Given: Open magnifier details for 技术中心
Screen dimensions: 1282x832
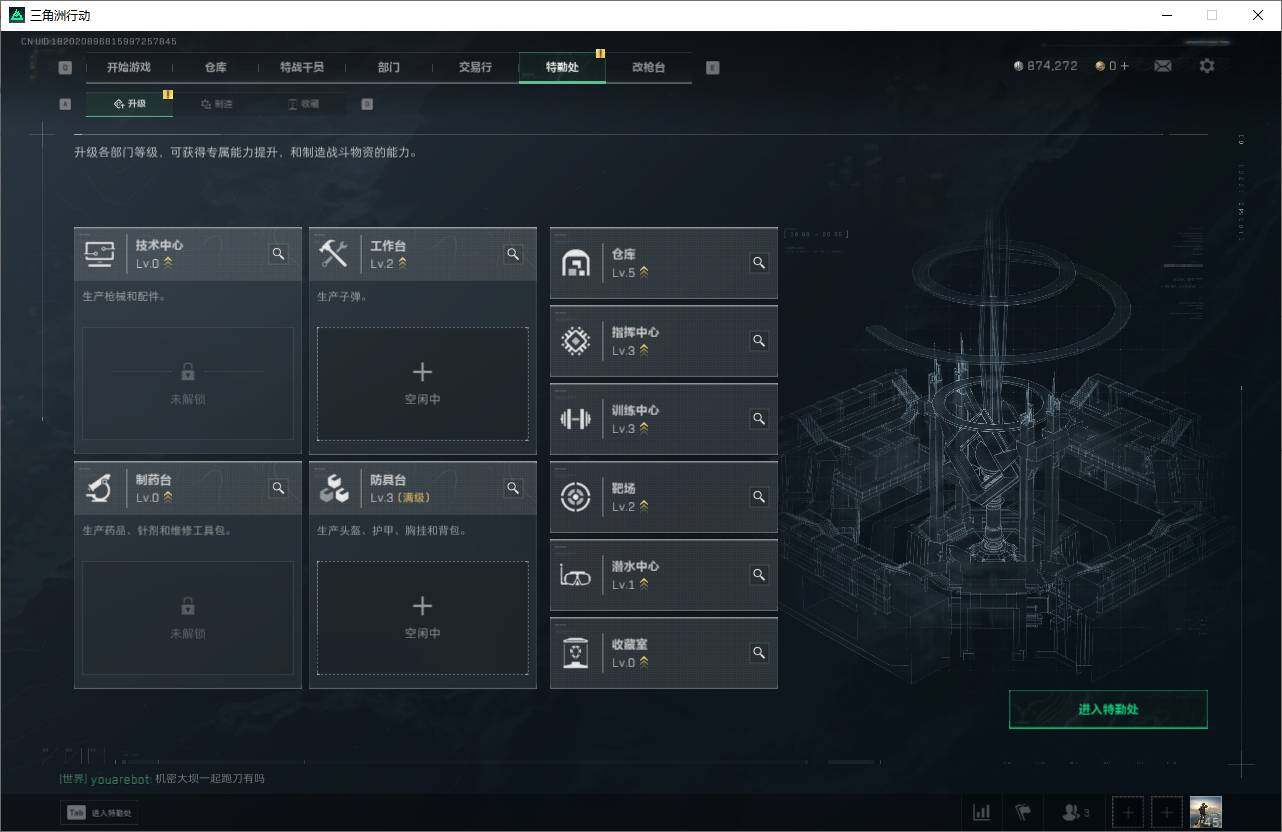Looking at the screenshot, I should click(279, 254).
